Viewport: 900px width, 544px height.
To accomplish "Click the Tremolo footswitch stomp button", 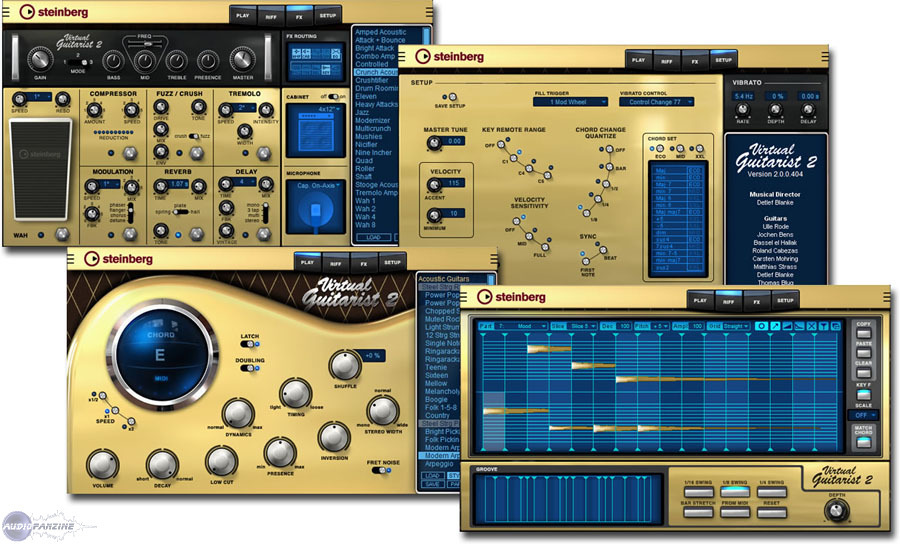I will point(263,153).
